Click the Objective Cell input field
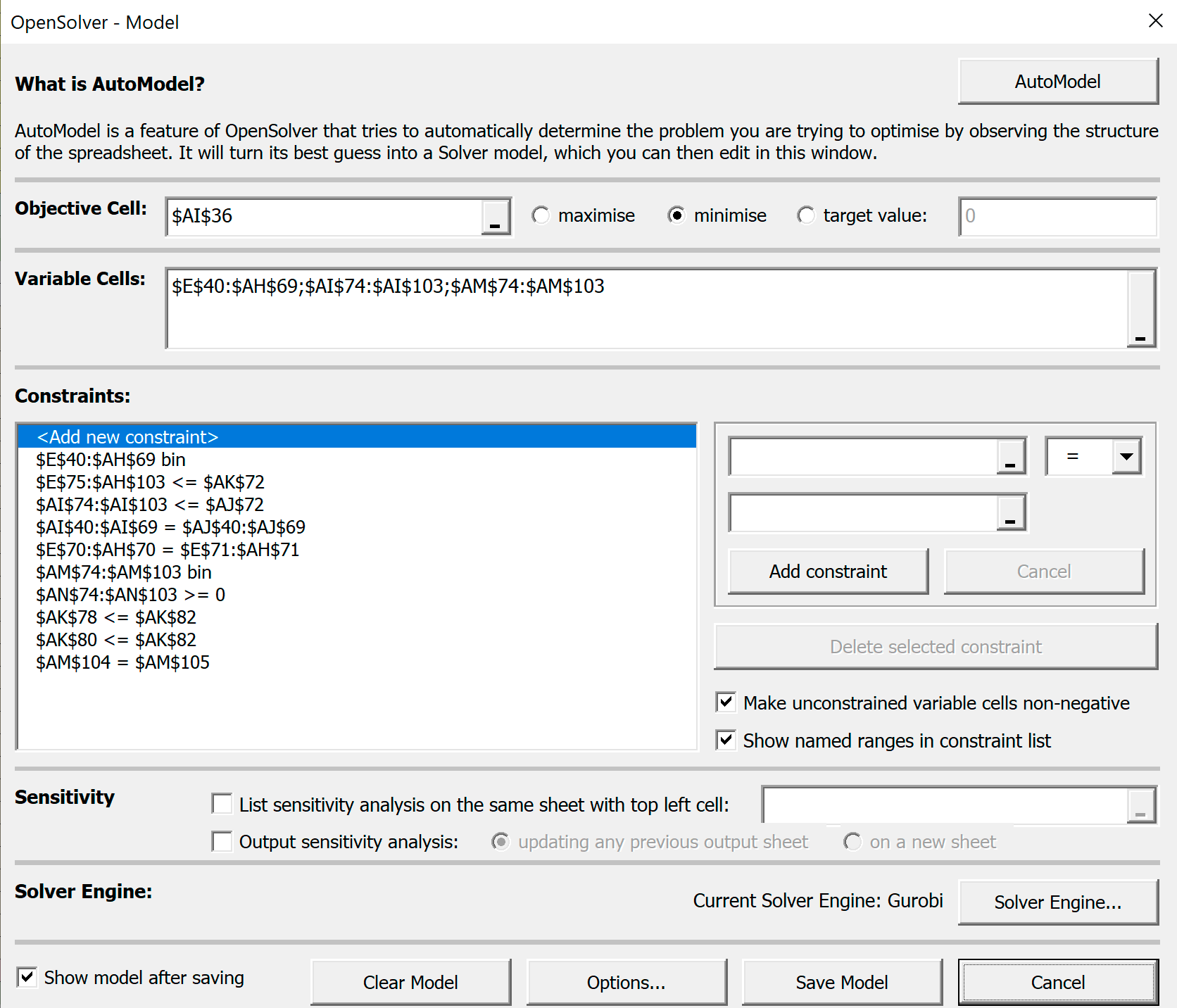The height and width of the screenshot is (1008, 1177). [325, 217]
